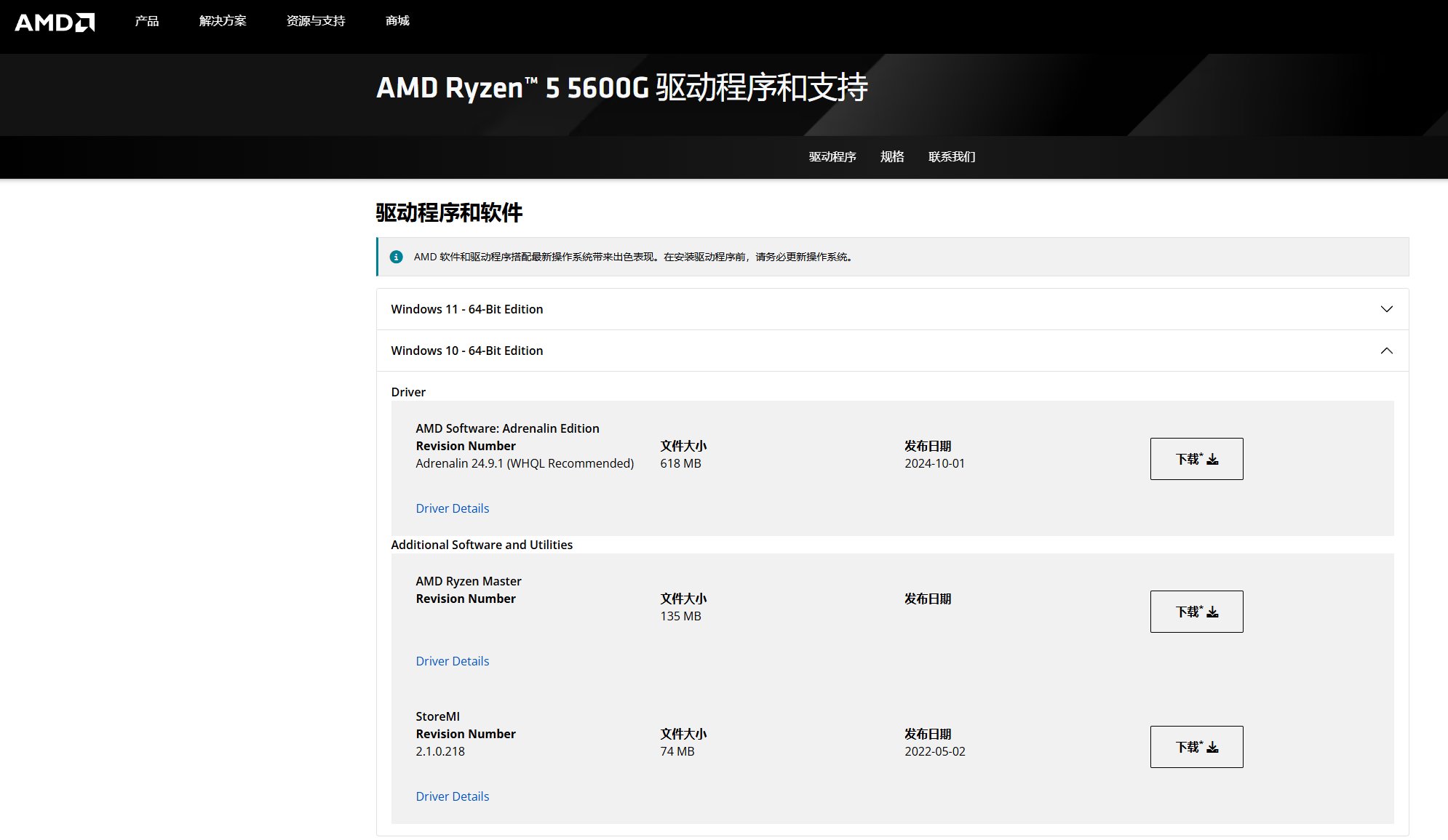Viewport: 1448px width, 840px height.
Task: Click the page title AMD Ryzen 5 5600G
Action: click(x=621, y=87)
